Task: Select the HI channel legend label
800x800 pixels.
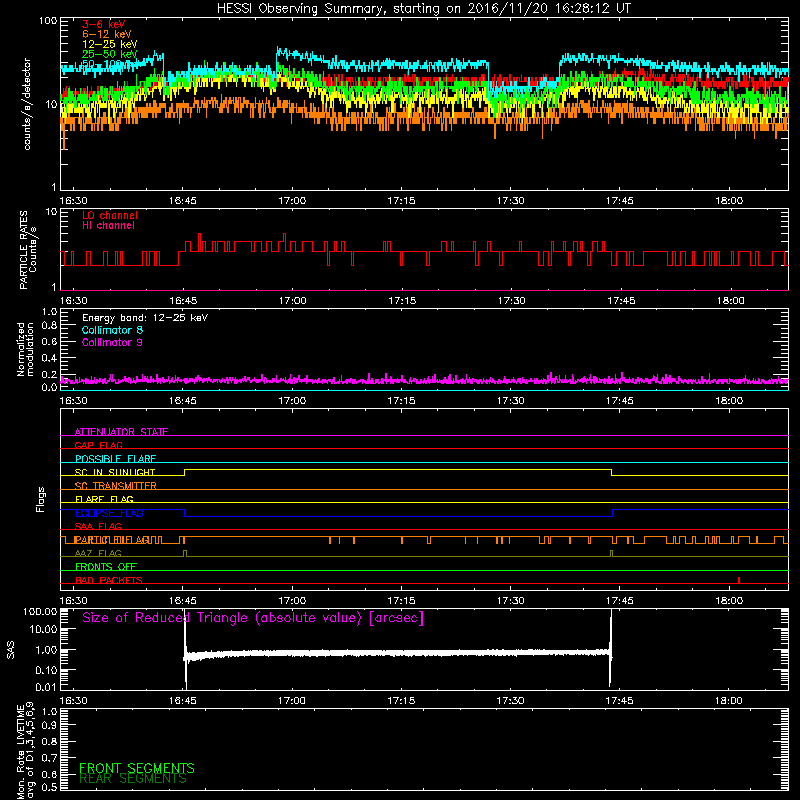Action: click(x=108, y=226)
